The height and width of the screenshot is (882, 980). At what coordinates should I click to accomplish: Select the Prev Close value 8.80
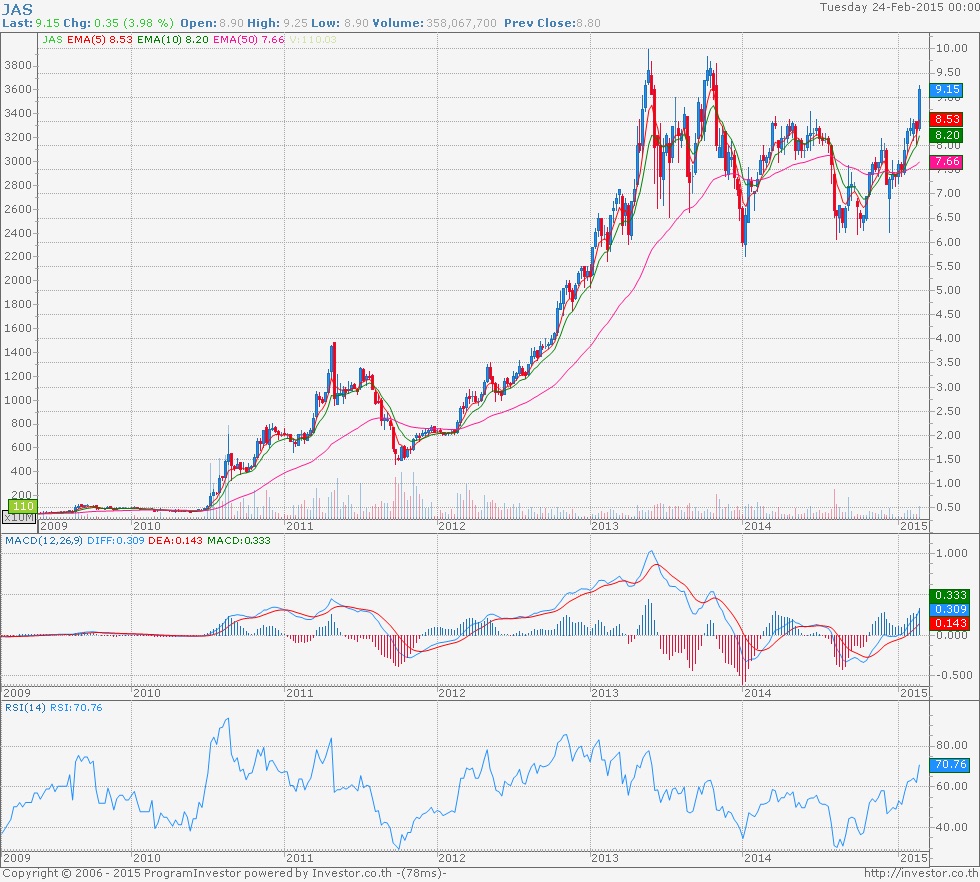[x=588, y=23]
